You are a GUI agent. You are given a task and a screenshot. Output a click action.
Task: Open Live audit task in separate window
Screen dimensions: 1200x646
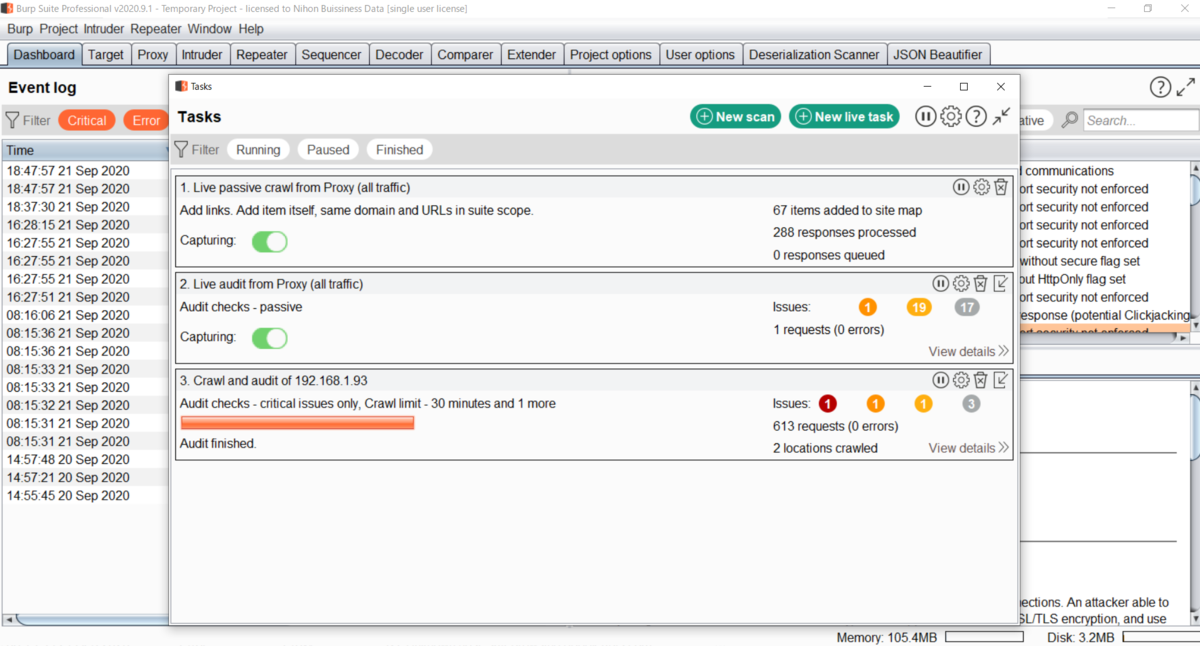coord(1001,284)
